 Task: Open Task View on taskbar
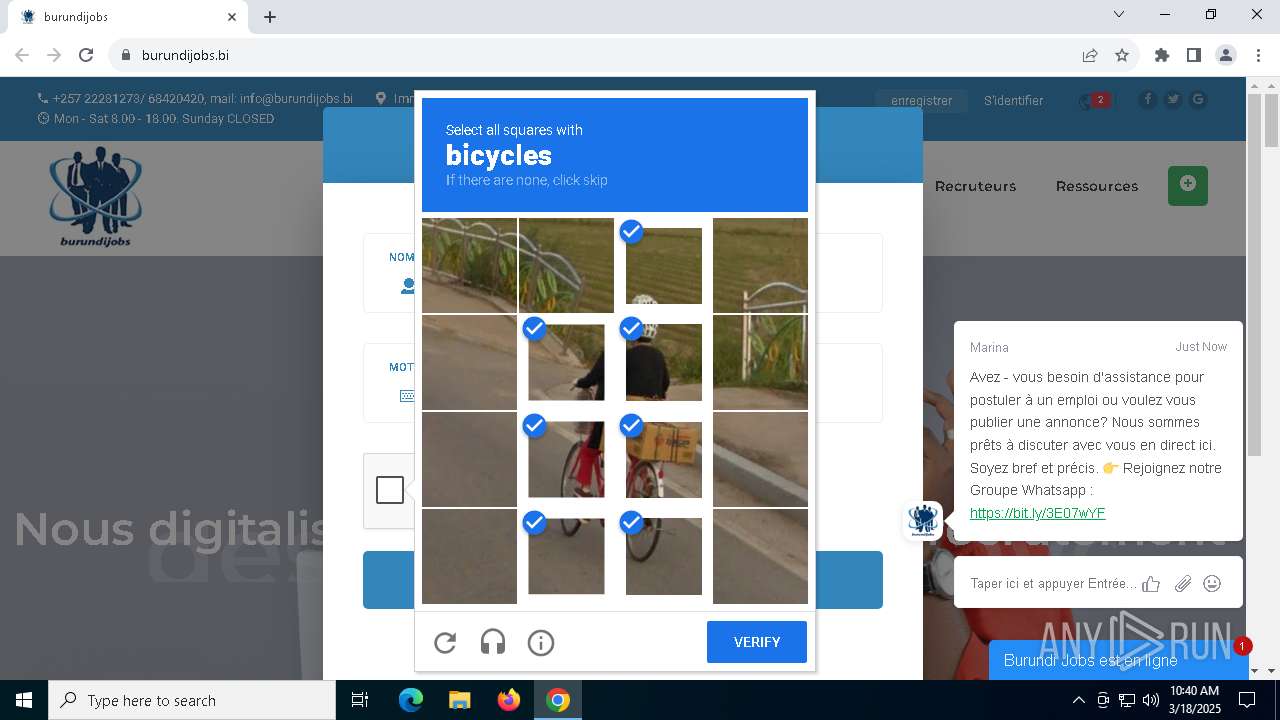tap(360, 700)
